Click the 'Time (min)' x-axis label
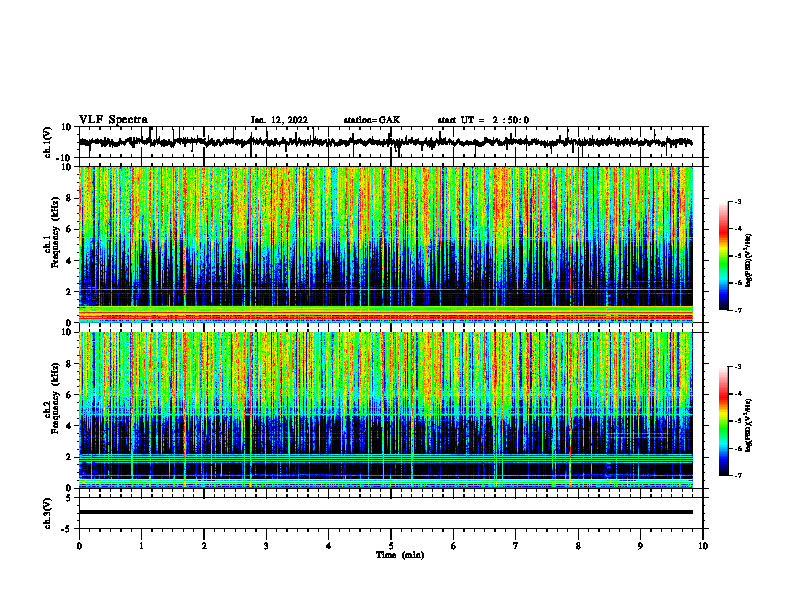 (400, 555)
